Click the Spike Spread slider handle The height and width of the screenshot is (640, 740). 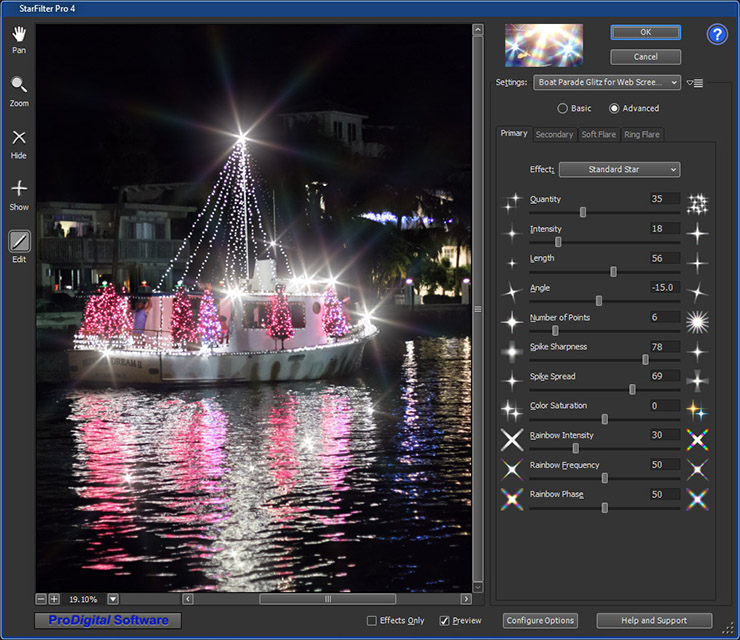tap(632, 389)
